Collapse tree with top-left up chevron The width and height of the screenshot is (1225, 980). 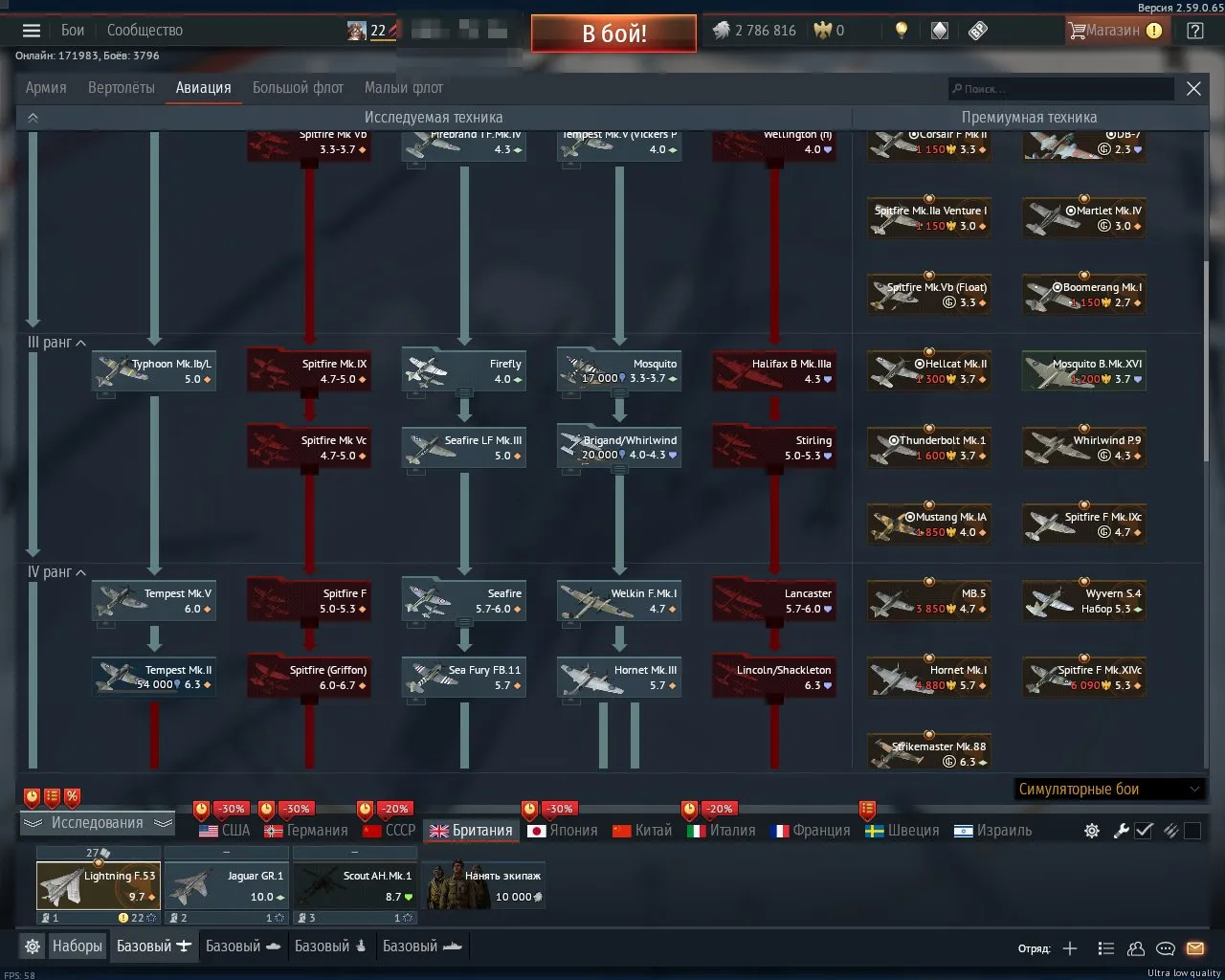coord(33,118)
